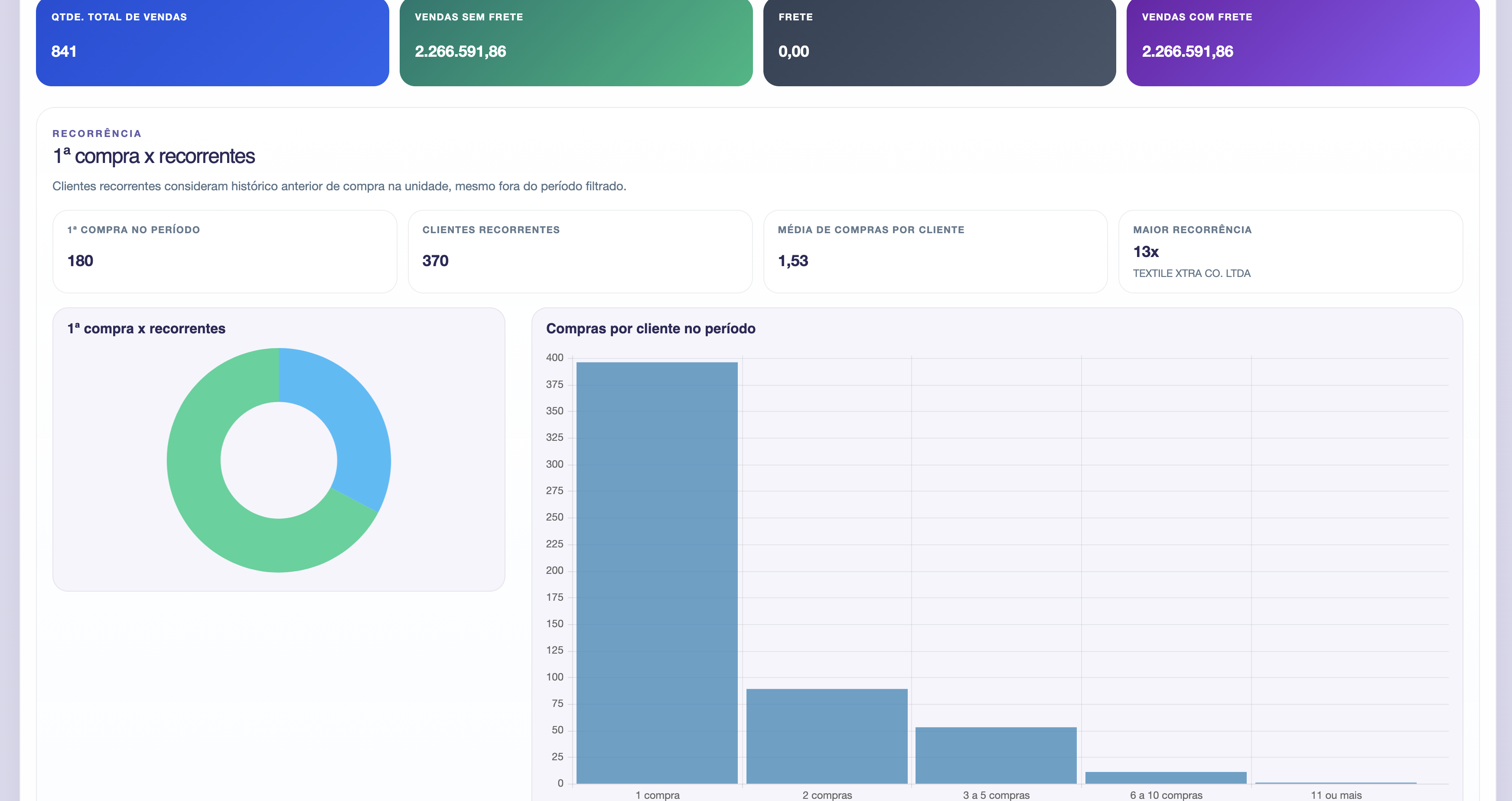The image size is (1512, 801).
Task: Select the 2 compras bar
Action: (x=826, y=736)
